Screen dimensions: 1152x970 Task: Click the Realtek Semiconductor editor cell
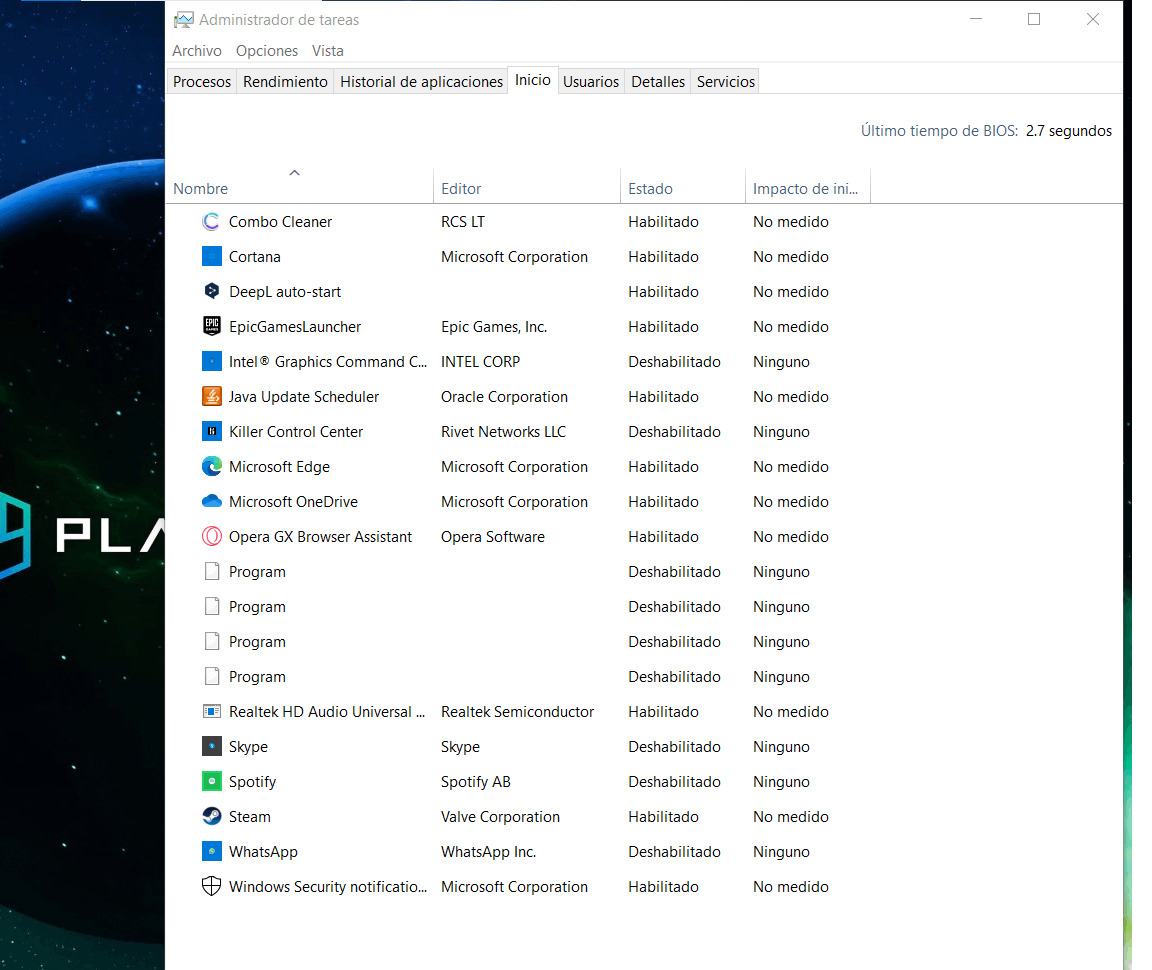[x=517, y=711]
